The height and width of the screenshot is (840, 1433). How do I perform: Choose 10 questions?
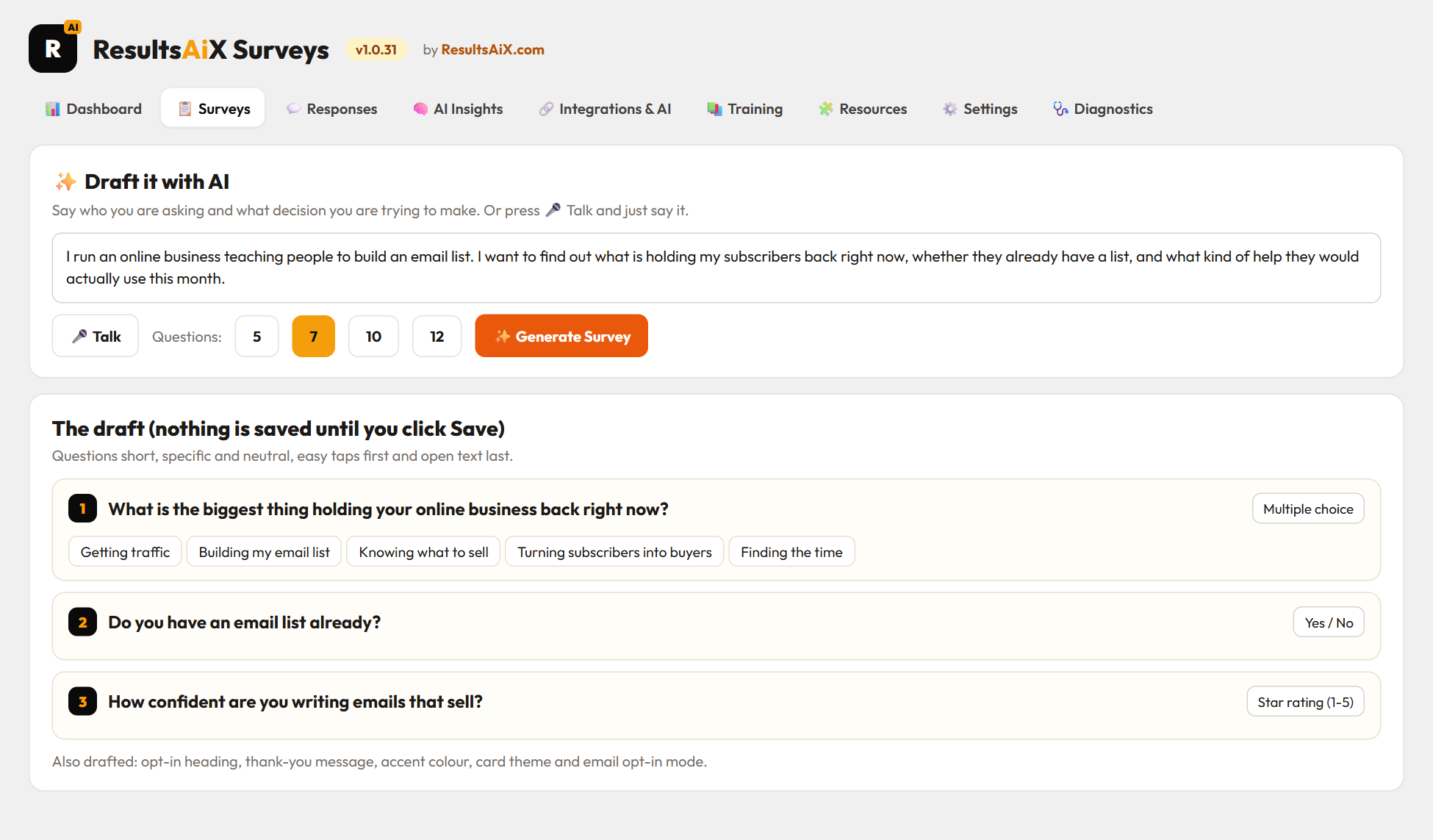pos(373,337)
